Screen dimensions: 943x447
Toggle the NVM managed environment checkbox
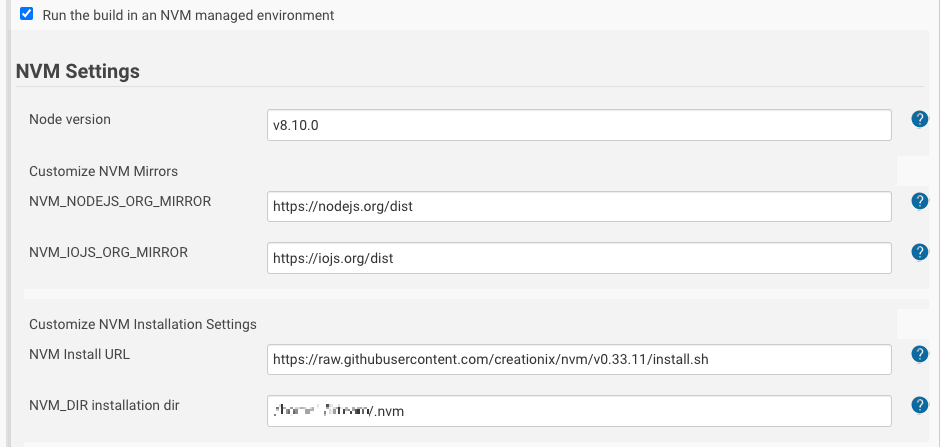[x=27, y=14]
